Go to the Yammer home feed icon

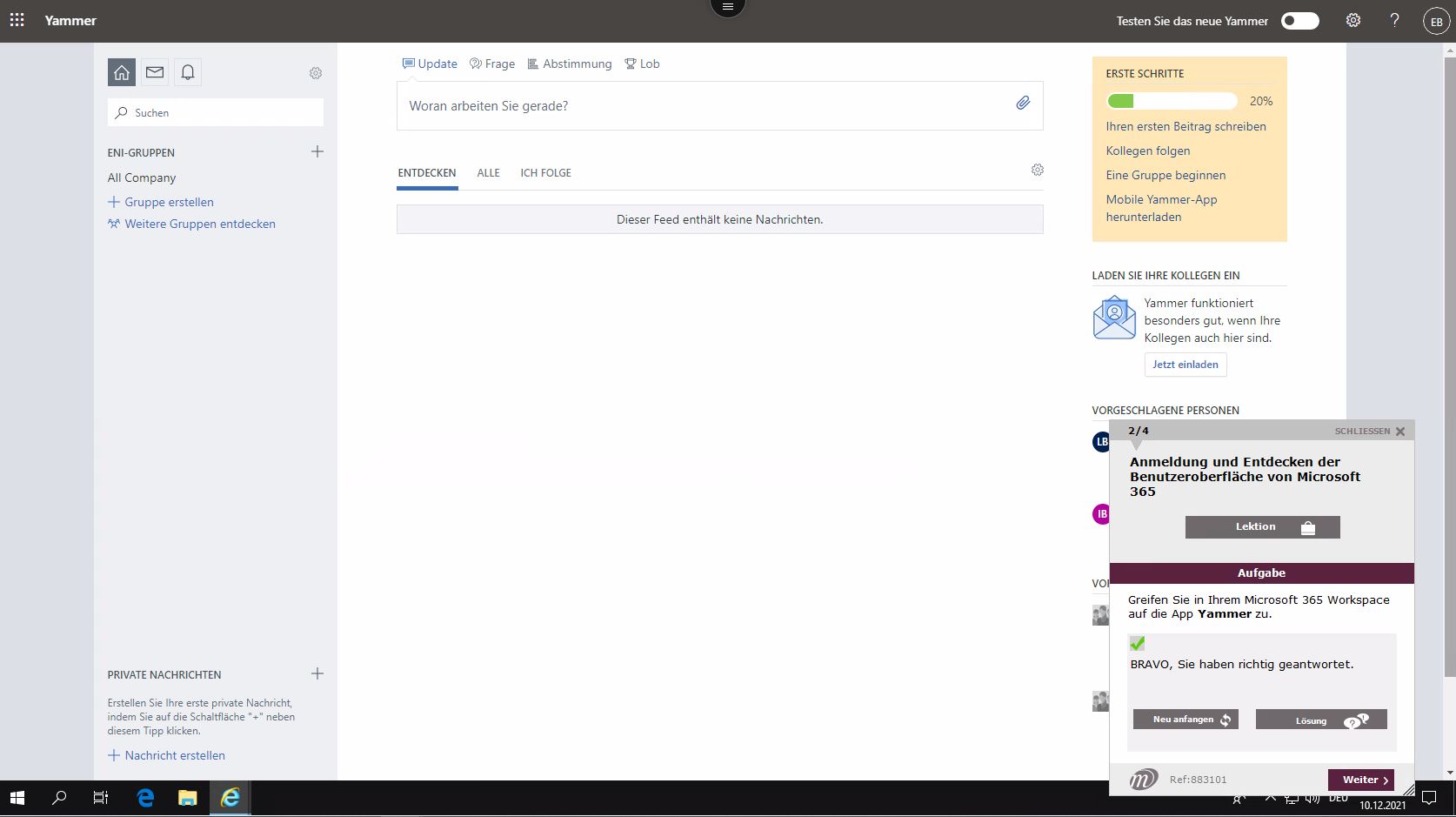[x=122, y=72]
